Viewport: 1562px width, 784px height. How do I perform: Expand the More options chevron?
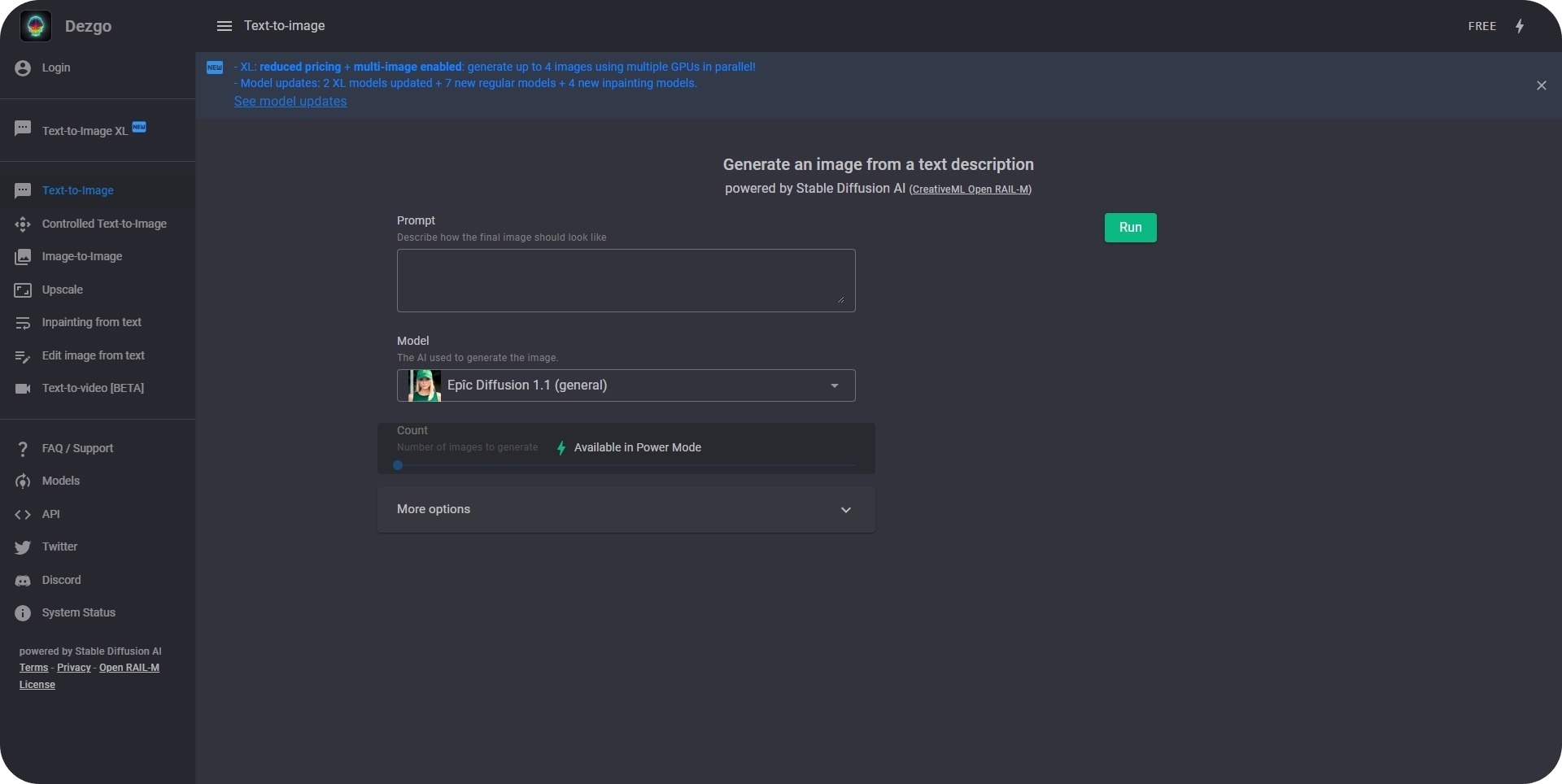pos(846,510)
